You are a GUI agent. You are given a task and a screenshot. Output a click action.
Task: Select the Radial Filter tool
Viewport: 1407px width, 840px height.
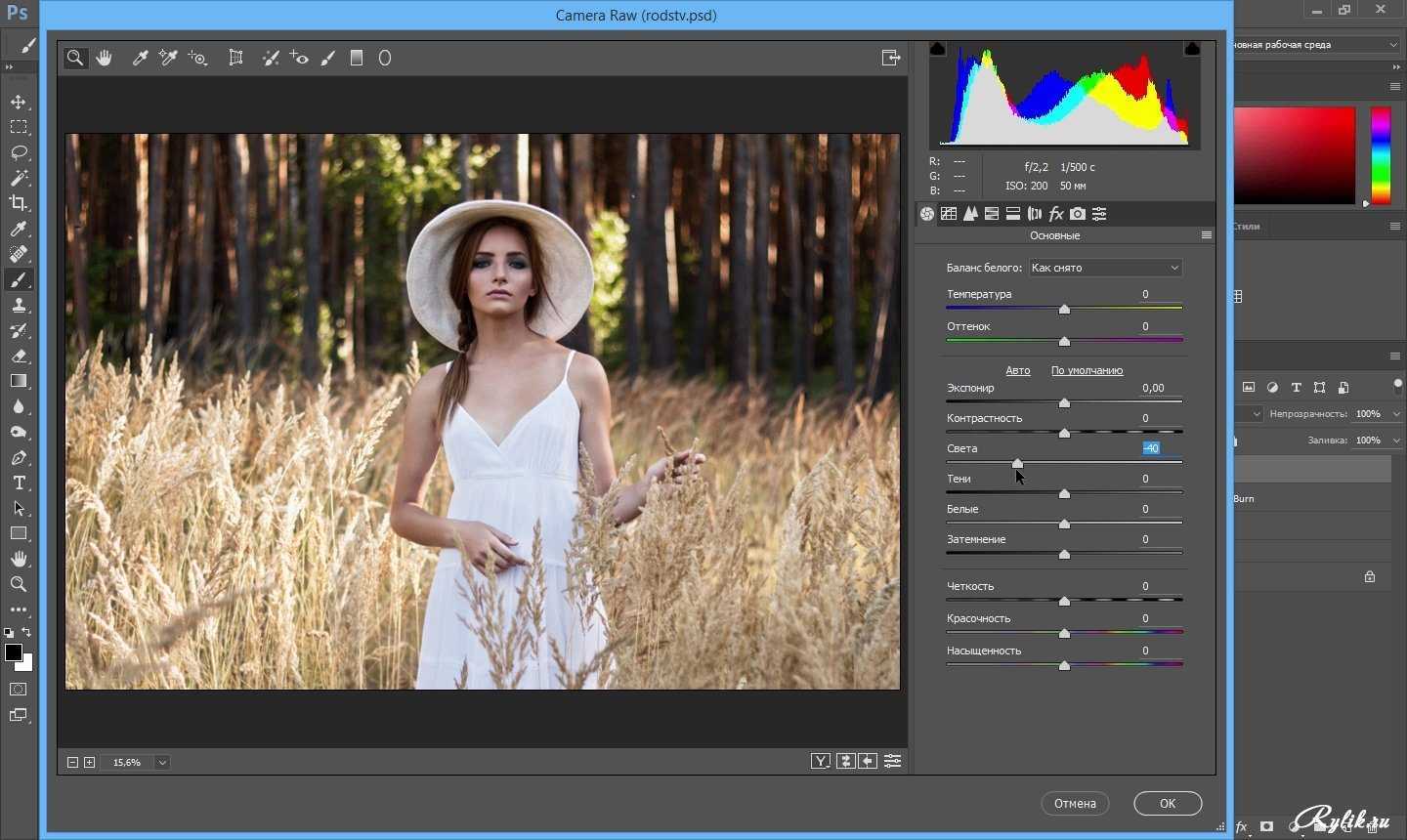point(385,58)
